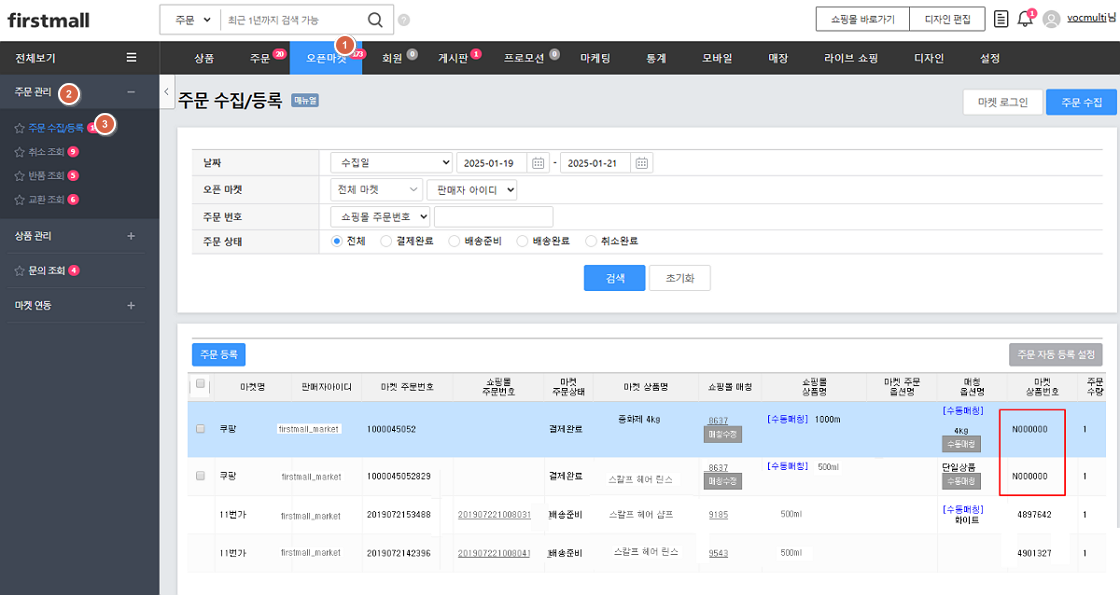
Task: Click the start date field 2025-01-19
Action: coord(492,163)
